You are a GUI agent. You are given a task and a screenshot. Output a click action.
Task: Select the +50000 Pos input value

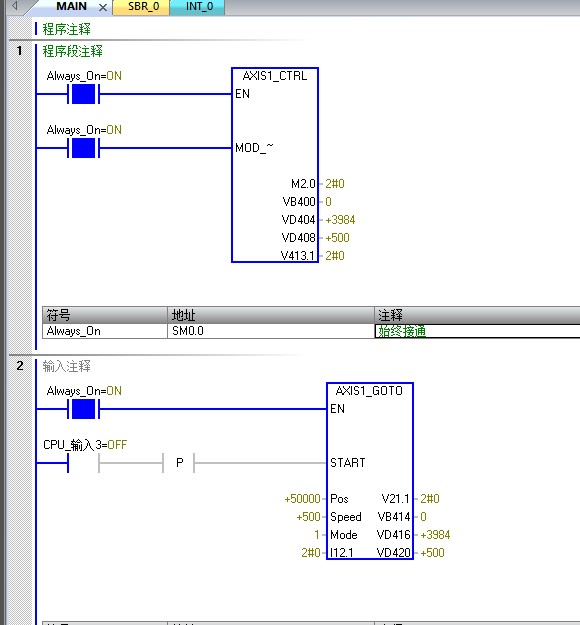pyautogui.click(x=302, y=499)
